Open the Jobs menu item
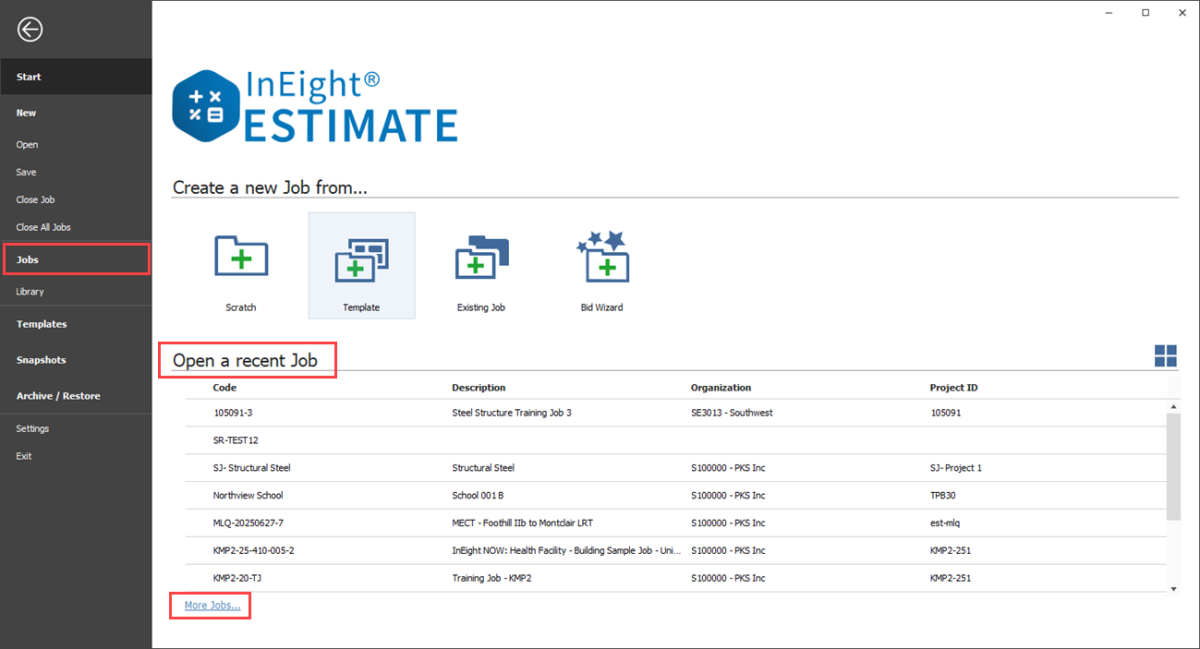Image resolution: width=1200 pixels, height=649 pixels. (x=28, y=260)
